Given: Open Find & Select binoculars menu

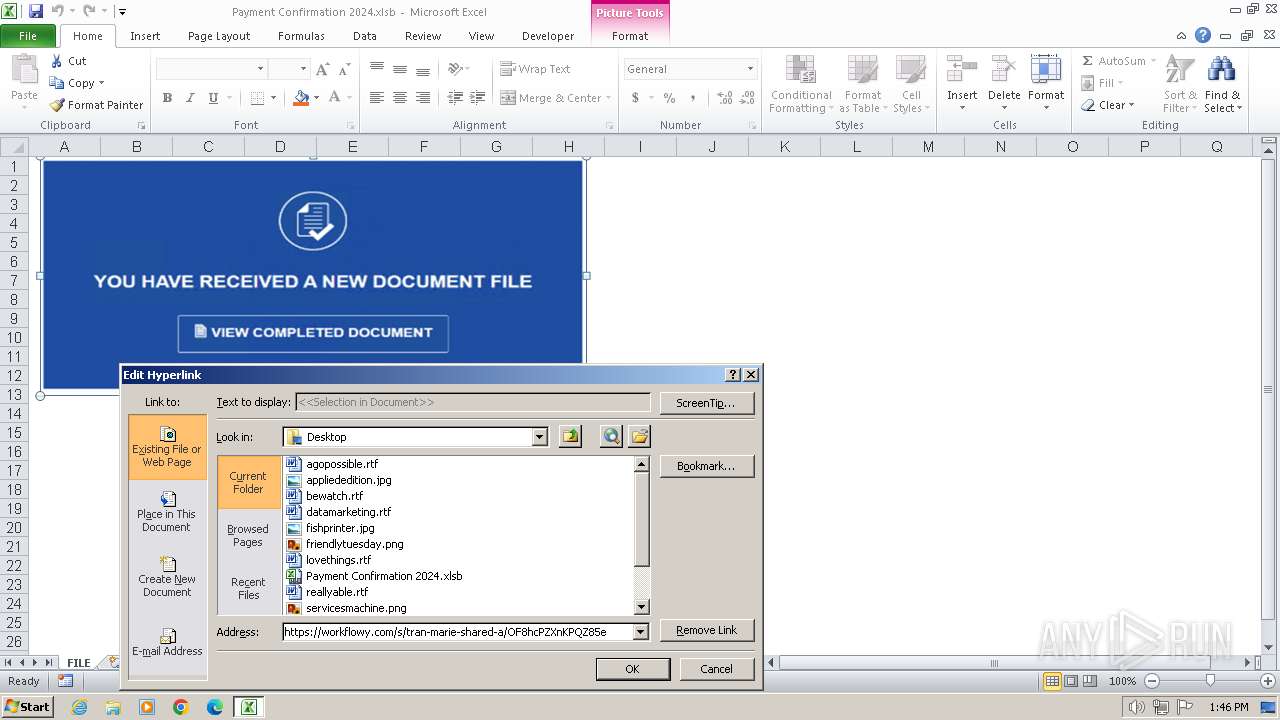Looking at the screenshot, I should (1222, 84).
